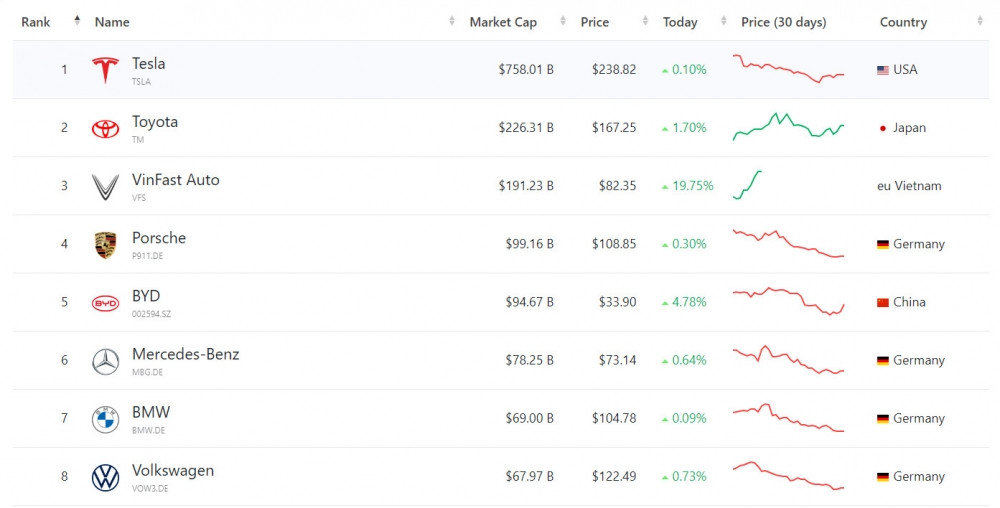Click the Mercedes-Benz star logo

105,361
